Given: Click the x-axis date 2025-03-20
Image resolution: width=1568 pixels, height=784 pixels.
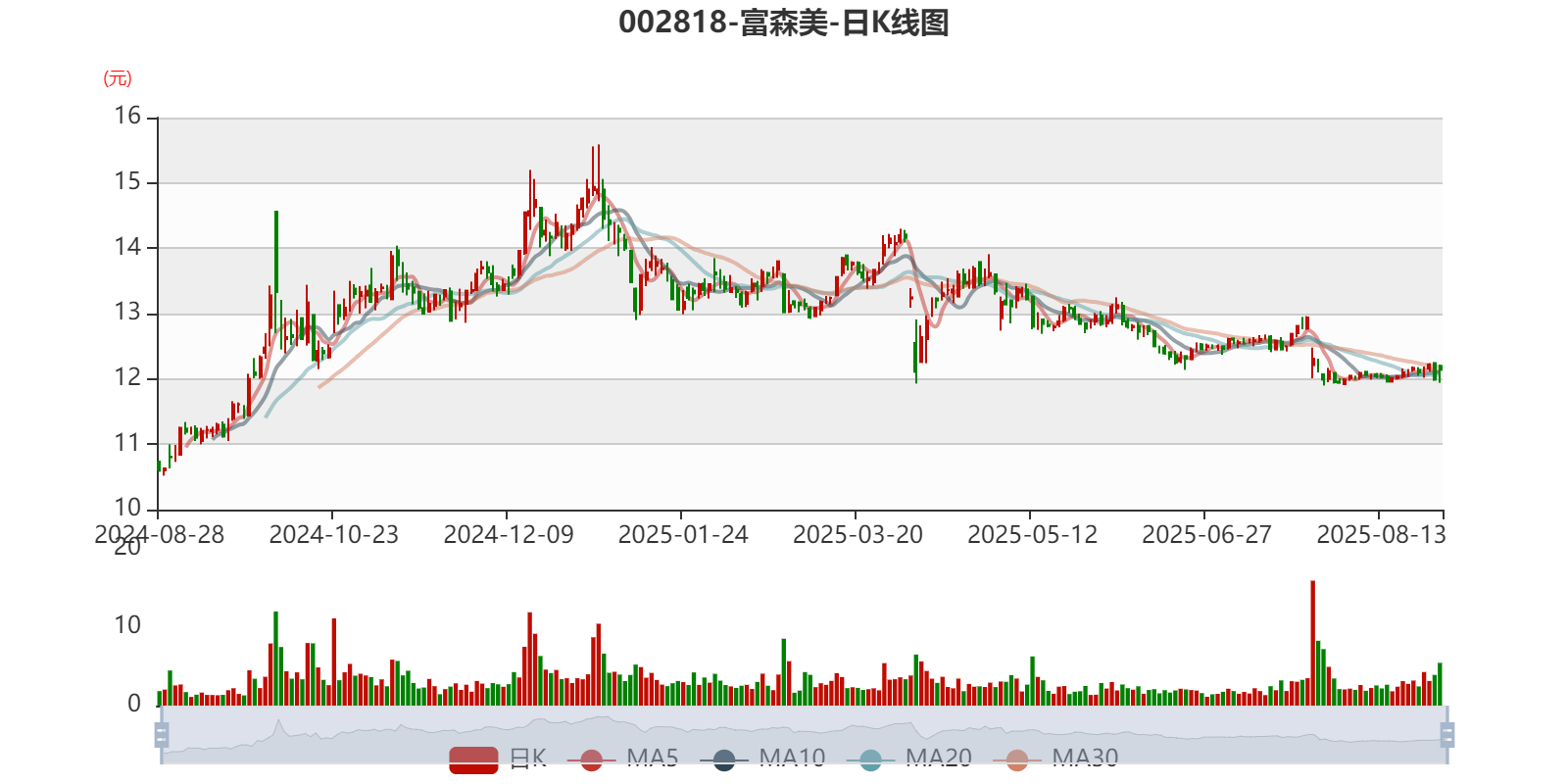Looking at the screenshot, I should tap(857, 534).
